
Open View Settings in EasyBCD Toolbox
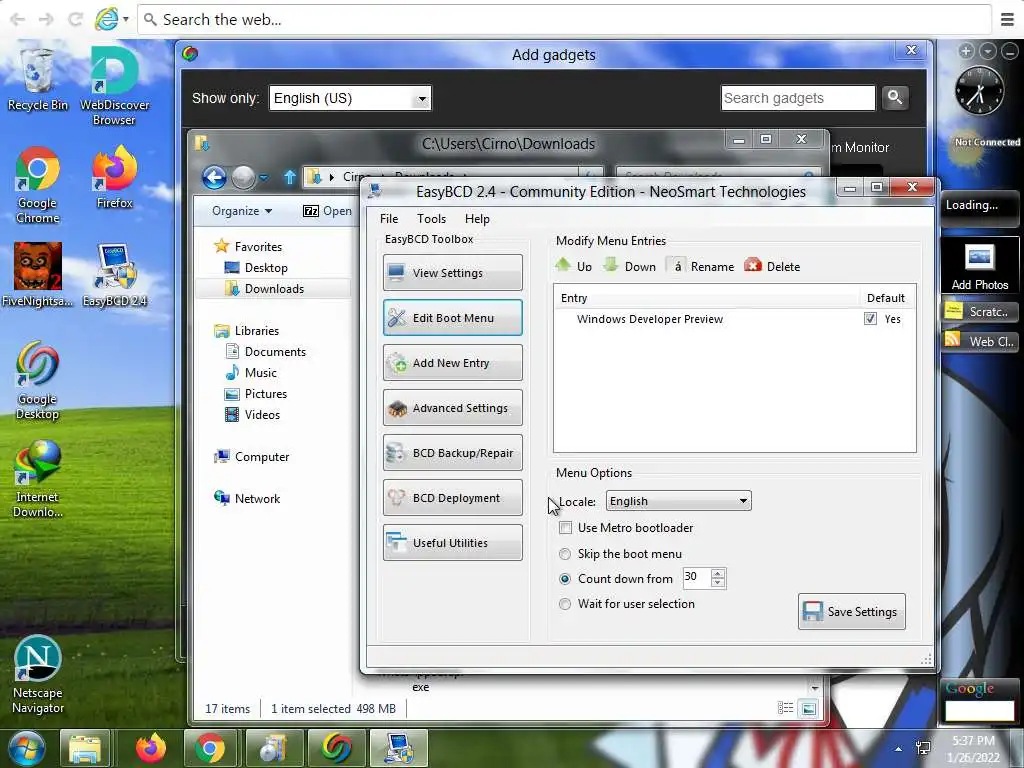(x=453, y=272)
